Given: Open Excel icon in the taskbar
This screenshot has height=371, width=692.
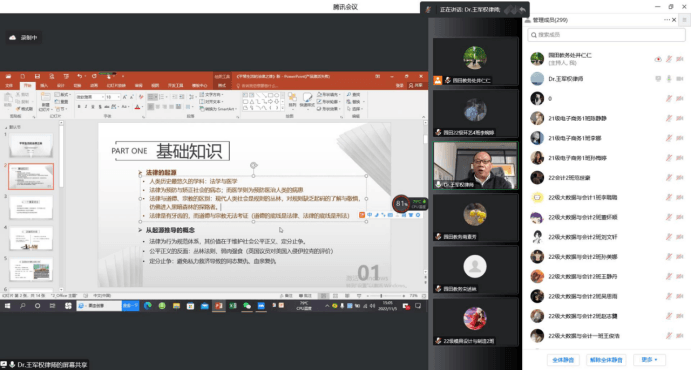Looking at the screenshot, I should tap(233, 306).
